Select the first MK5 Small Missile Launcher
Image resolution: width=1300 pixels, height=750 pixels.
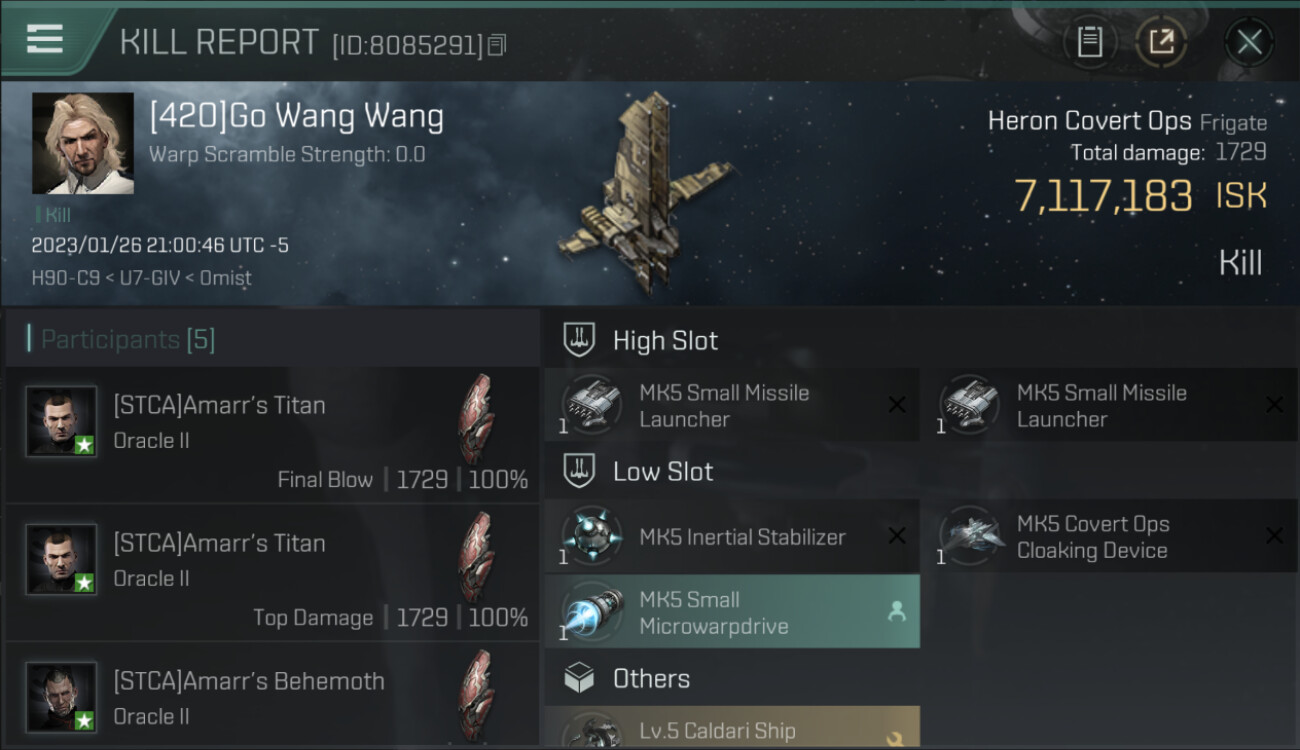click(x=732, y=405)
